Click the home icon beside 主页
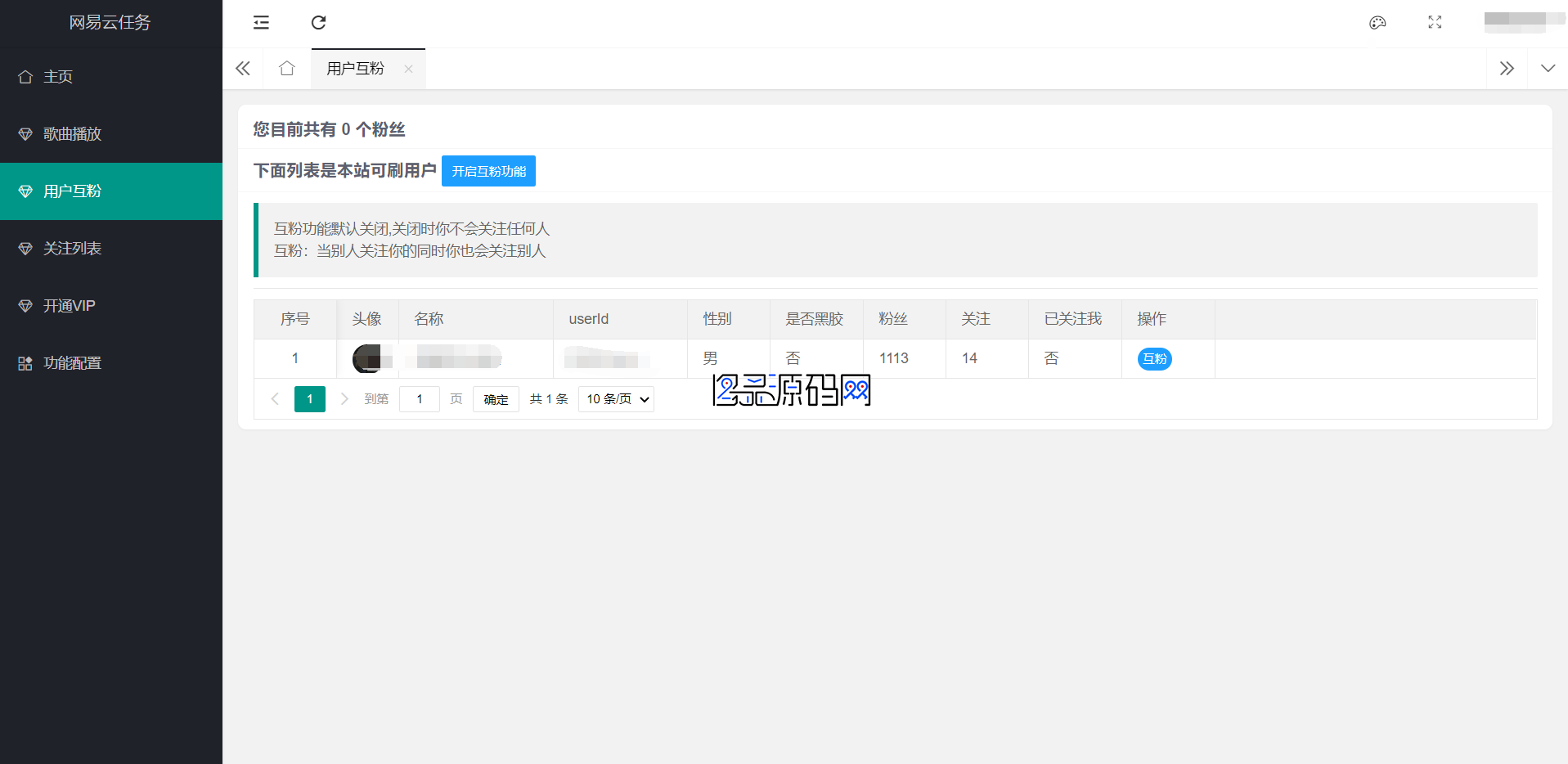 click(25, 77)
